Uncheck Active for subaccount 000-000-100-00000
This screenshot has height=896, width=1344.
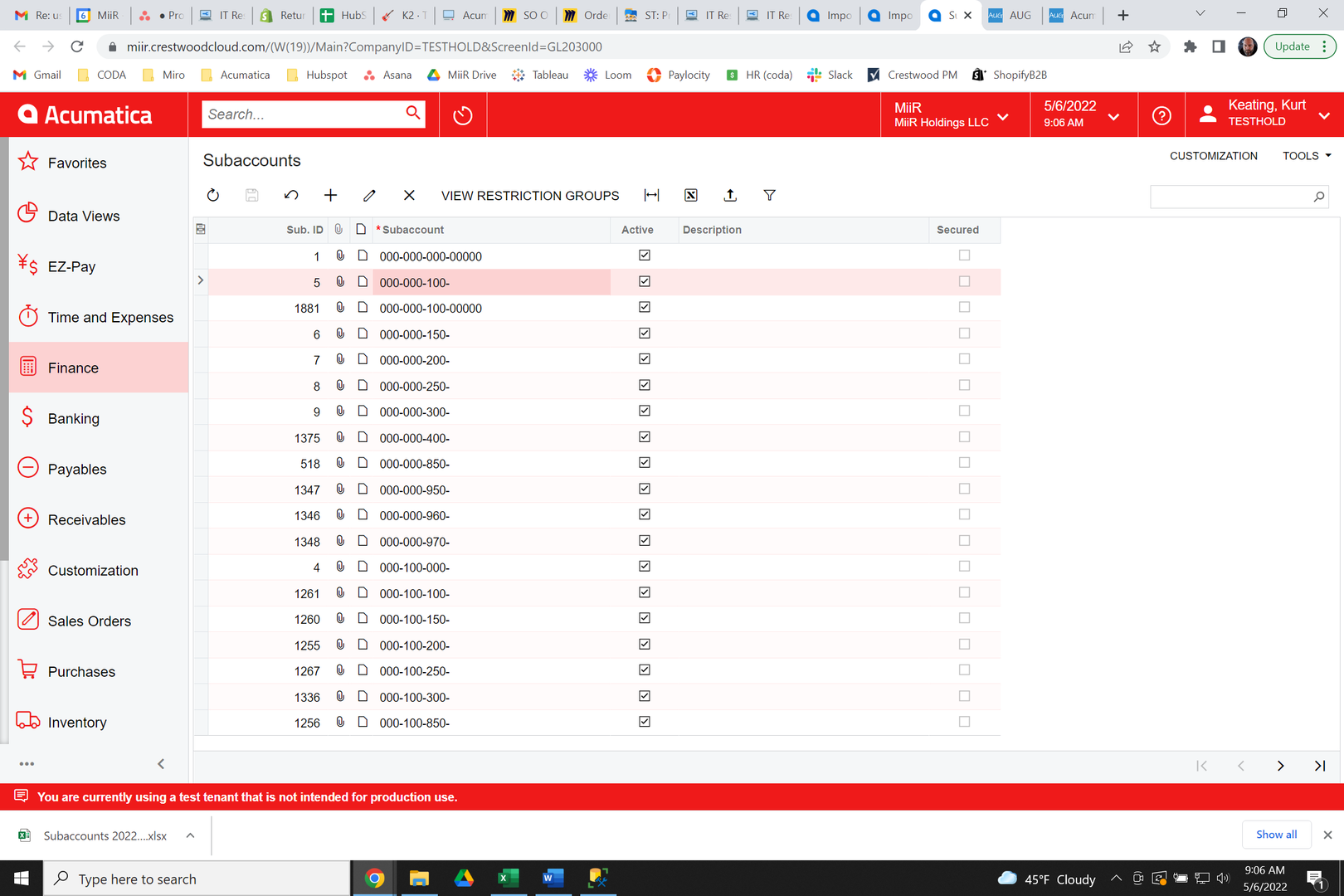[645, 307]
